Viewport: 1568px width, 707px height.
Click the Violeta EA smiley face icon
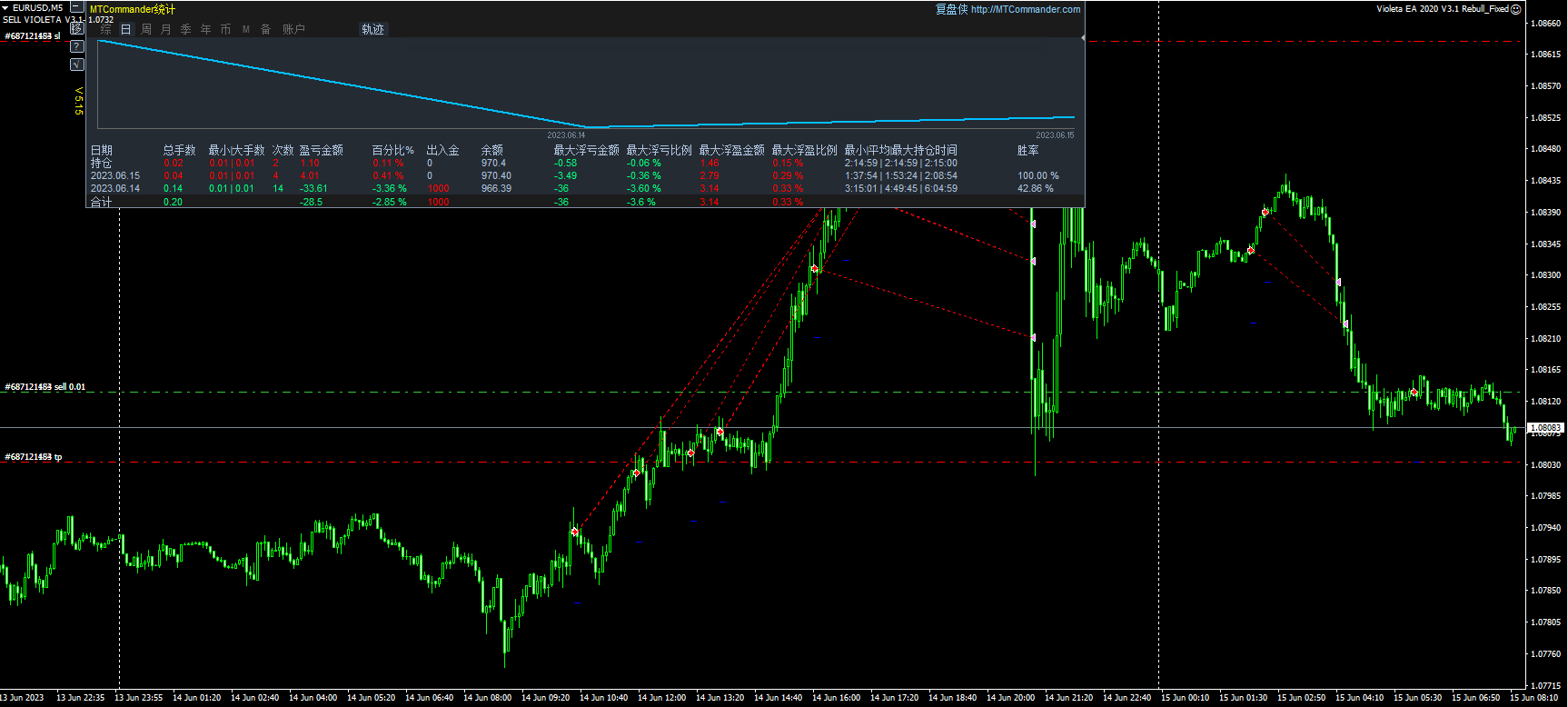coord(1515,9)
